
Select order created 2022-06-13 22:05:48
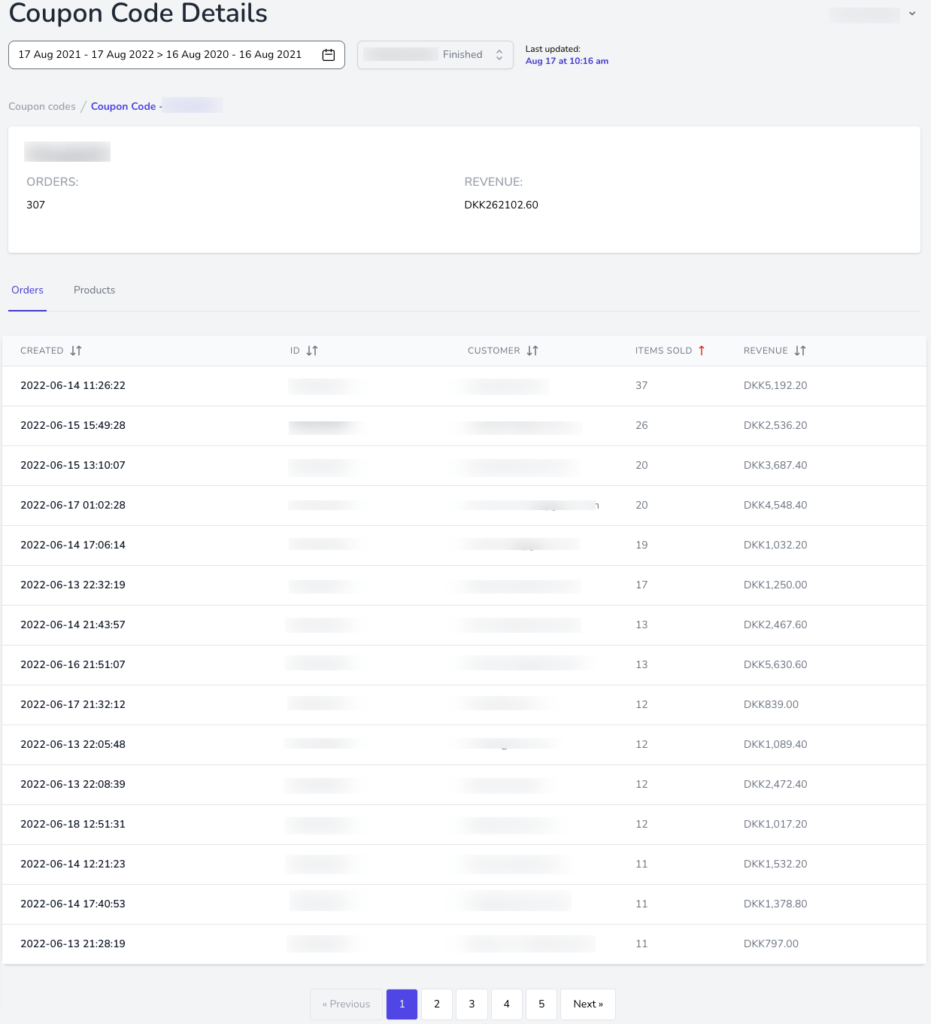(464, 744)
